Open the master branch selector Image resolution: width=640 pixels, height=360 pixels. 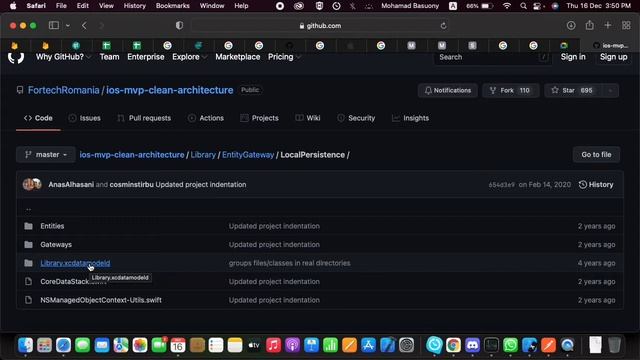(x=46, y=155)
